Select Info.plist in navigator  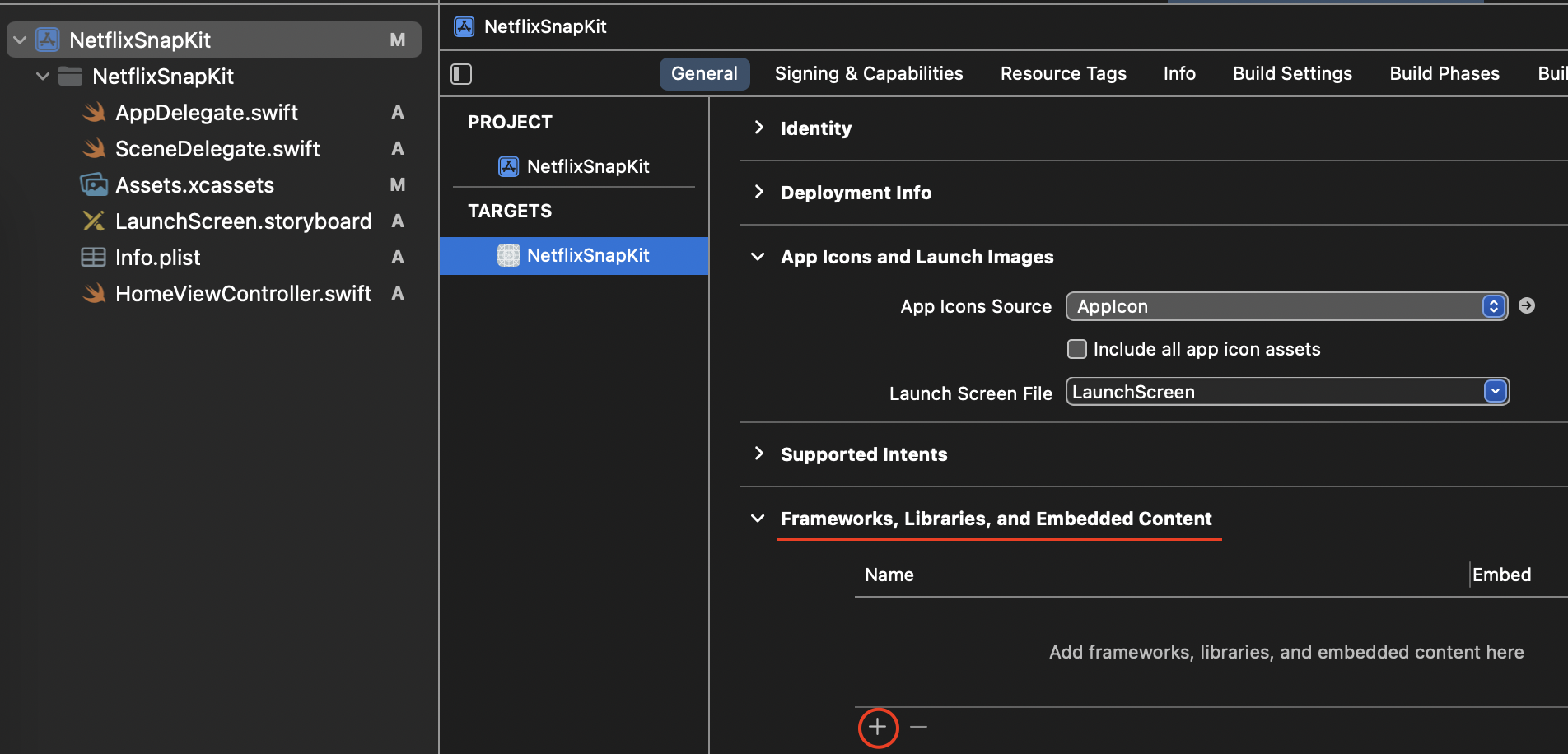click(157, 258)
